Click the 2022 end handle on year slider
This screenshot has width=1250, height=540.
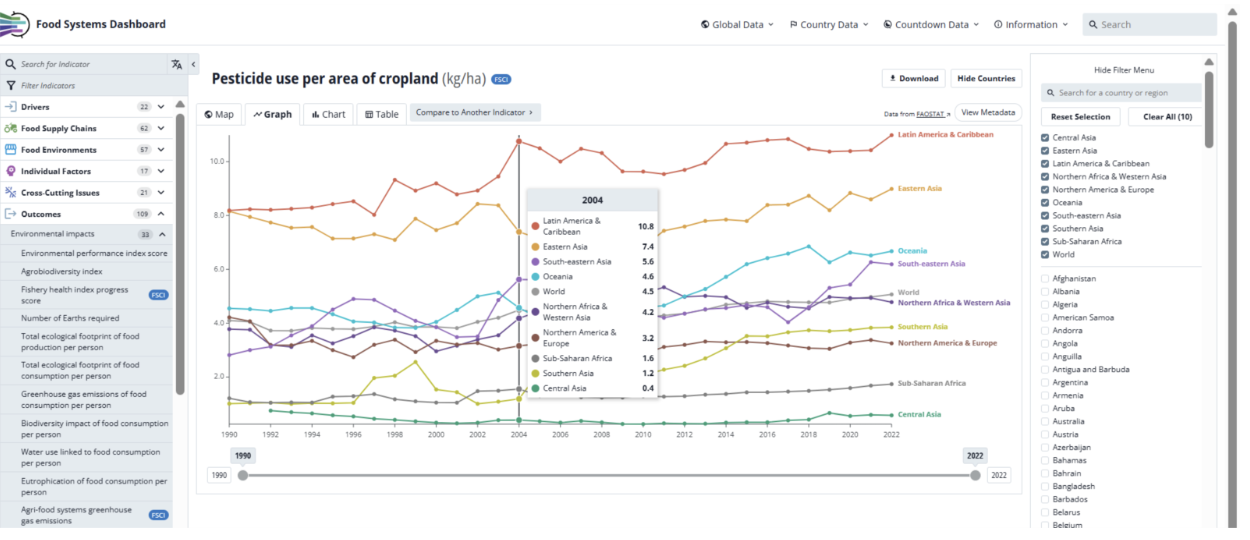pos(975,475)
